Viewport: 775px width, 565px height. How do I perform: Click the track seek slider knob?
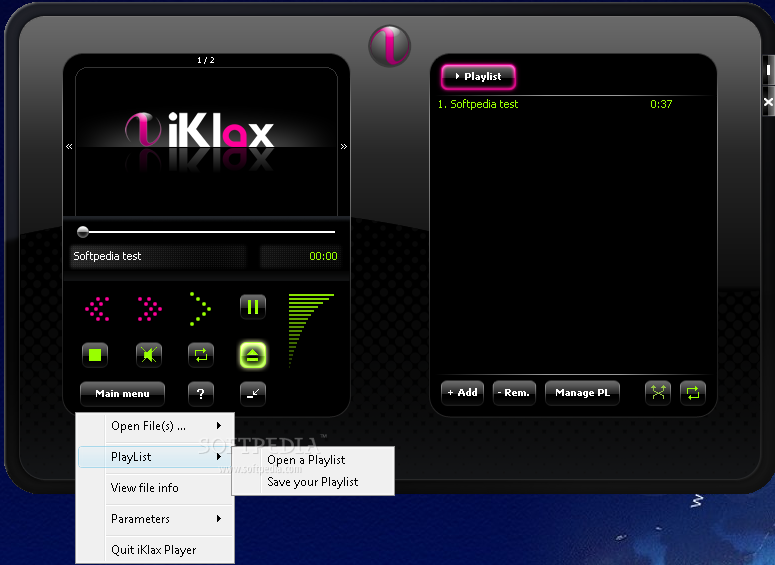pyautogui.click(x=83, y=231)
